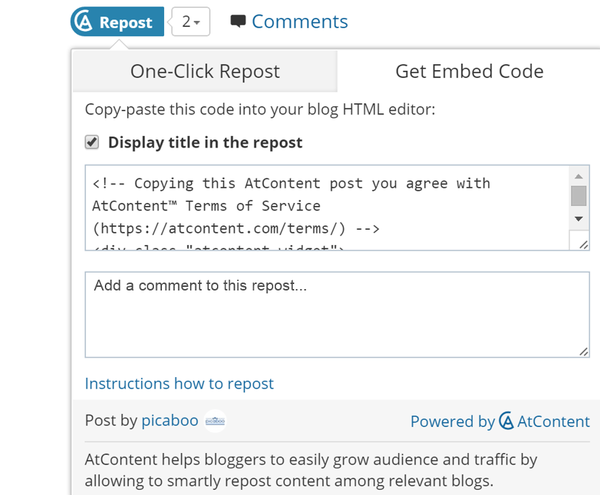Switch to the One-Click Repost tab
600x495 pixels.
(x=205, y=71)
